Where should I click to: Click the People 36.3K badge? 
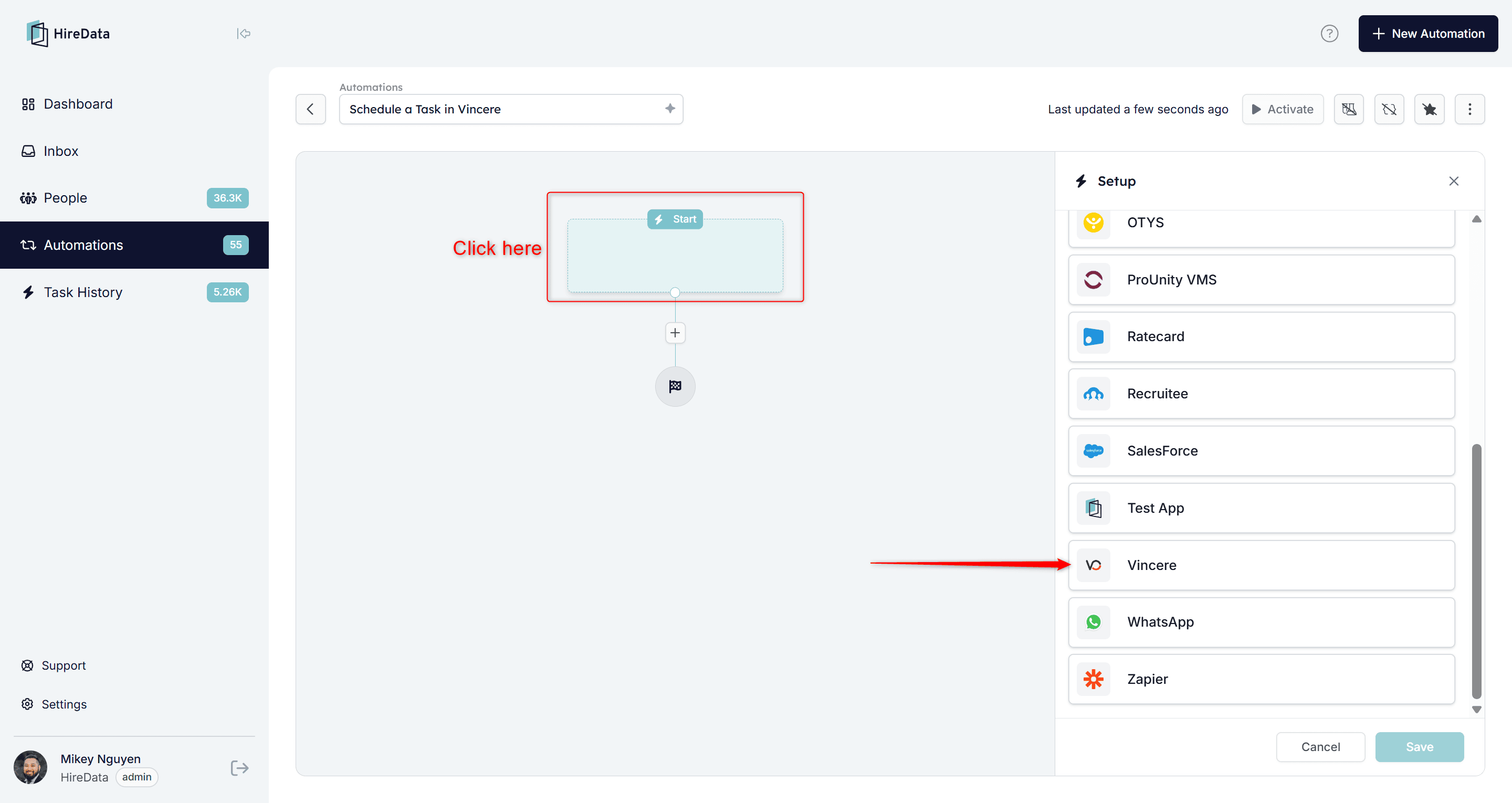tap(227, 198)
